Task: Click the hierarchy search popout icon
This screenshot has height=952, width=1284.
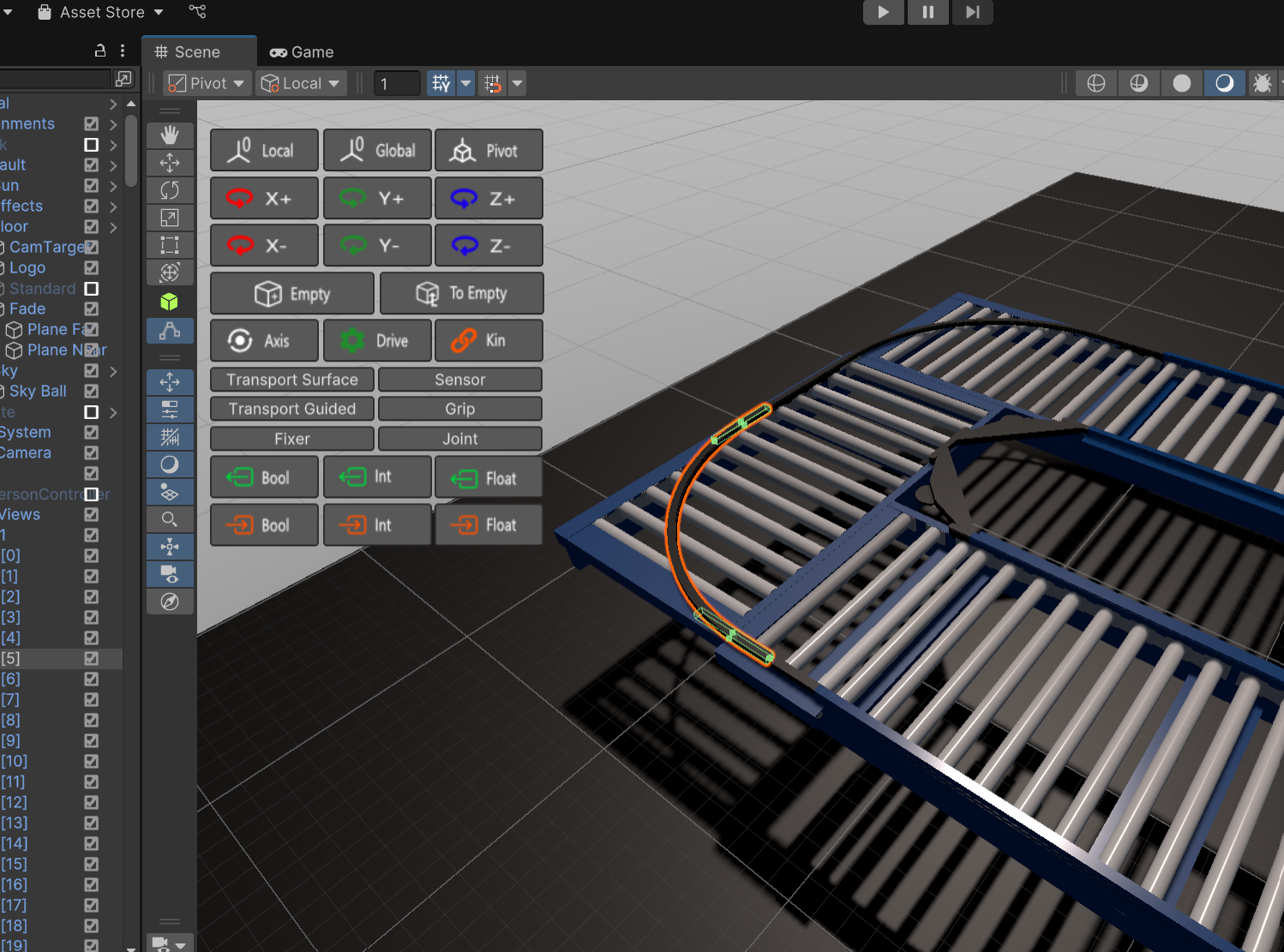Action: pos(123,79)
